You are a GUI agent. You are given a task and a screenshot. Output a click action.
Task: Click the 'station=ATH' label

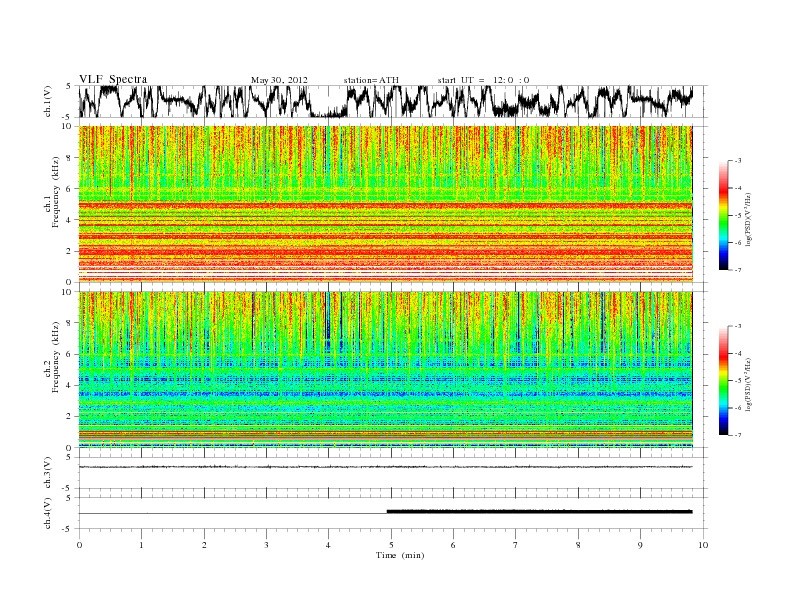pyautogui.click(x=371, y=80)
